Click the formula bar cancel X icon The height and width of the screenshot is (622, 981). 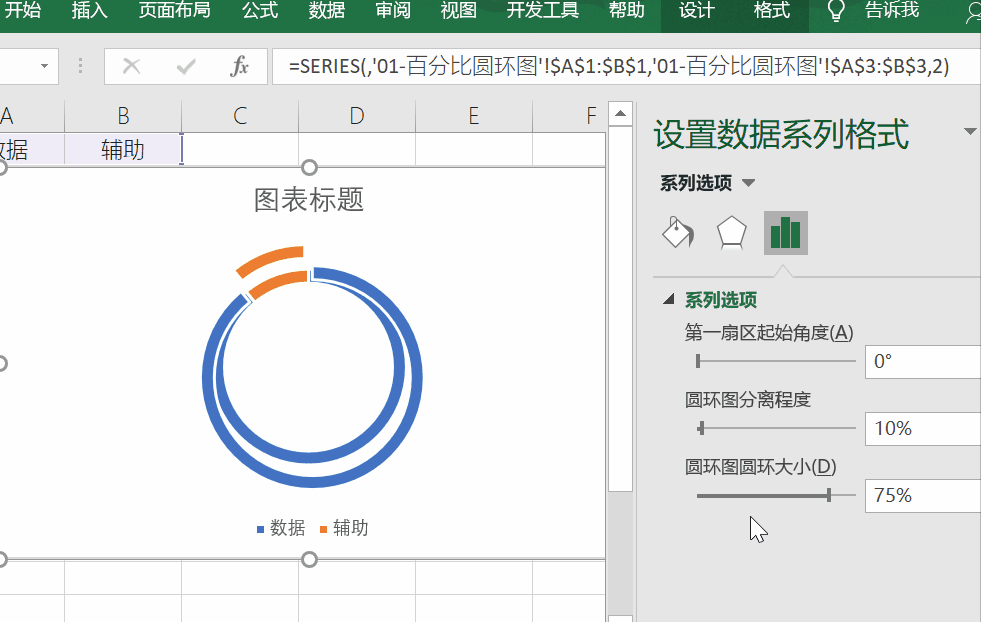(x=131, y=66)
